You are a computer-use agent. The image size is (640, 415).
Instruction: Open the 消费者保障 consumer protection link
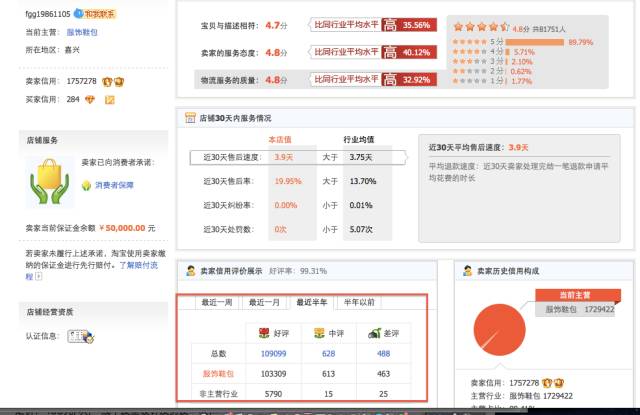pyautogui.click(x=121, y=185)
